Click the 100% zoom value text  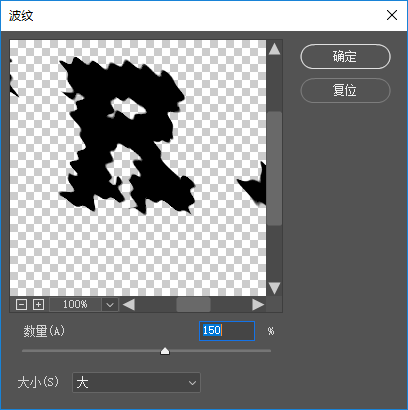pos(75,304)
